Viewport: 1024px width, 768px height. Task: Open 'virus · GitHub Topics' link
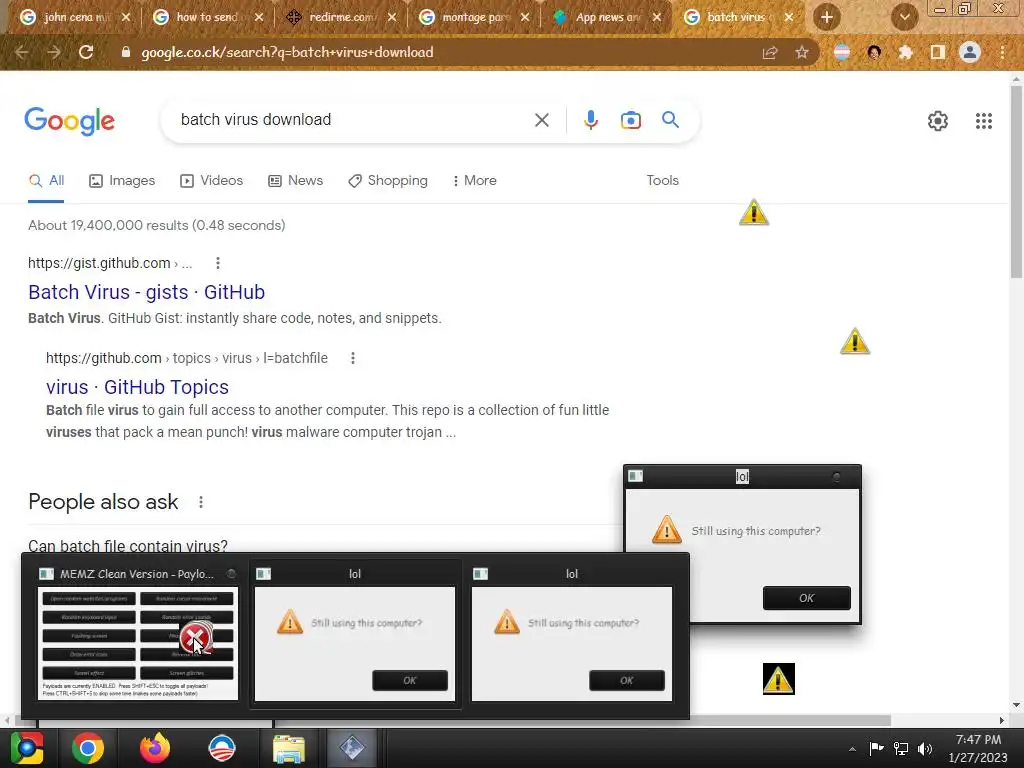coord(137,387)
